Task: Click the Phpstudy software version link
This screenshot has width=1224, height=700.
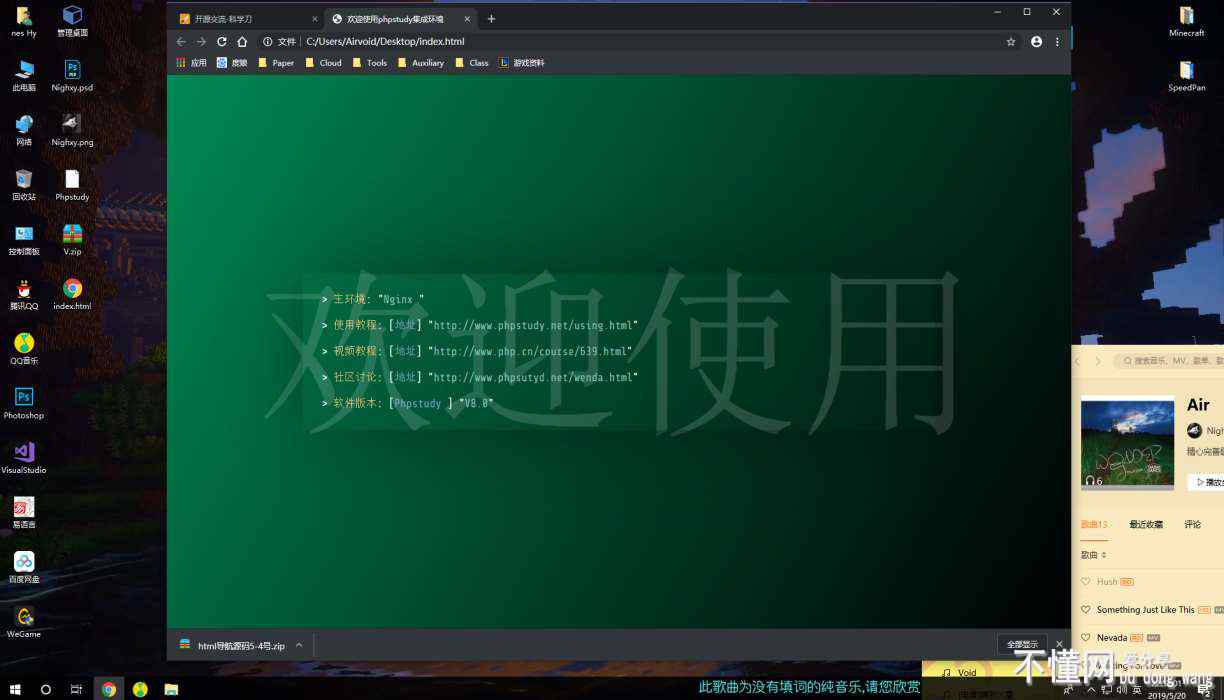Action: 418,403
